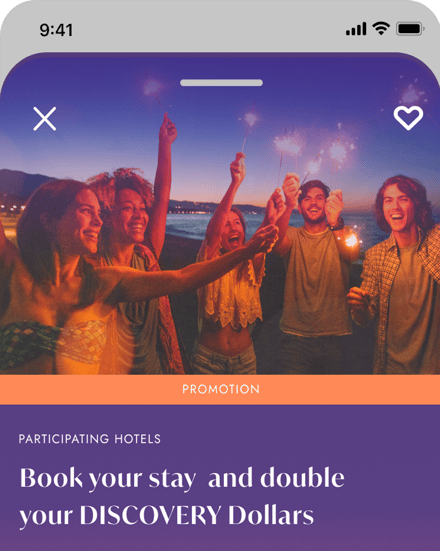Close the promotion sheet with the X icon
Viewport: 440px width, 551px height.
click(45, 119)
